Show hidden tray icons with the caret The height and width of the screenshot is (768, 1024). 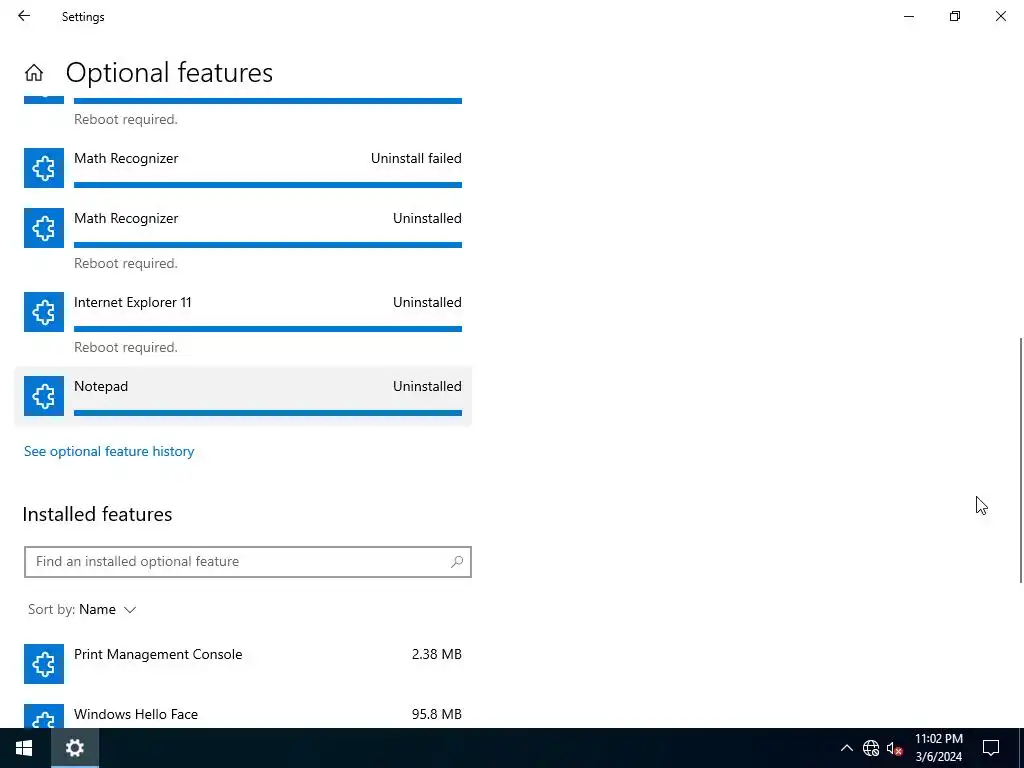point(846,748)
